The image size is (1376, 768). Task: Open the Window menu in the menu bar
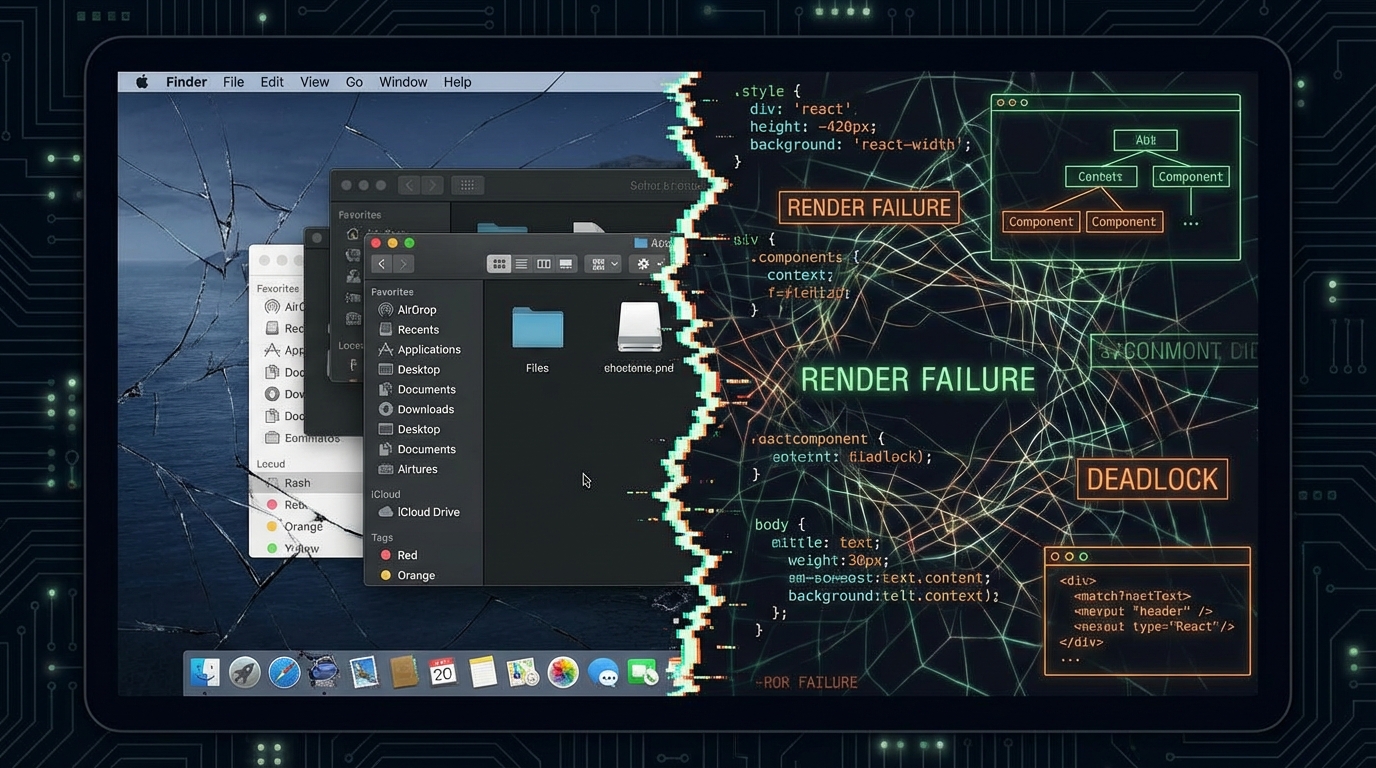click(402, 81)
